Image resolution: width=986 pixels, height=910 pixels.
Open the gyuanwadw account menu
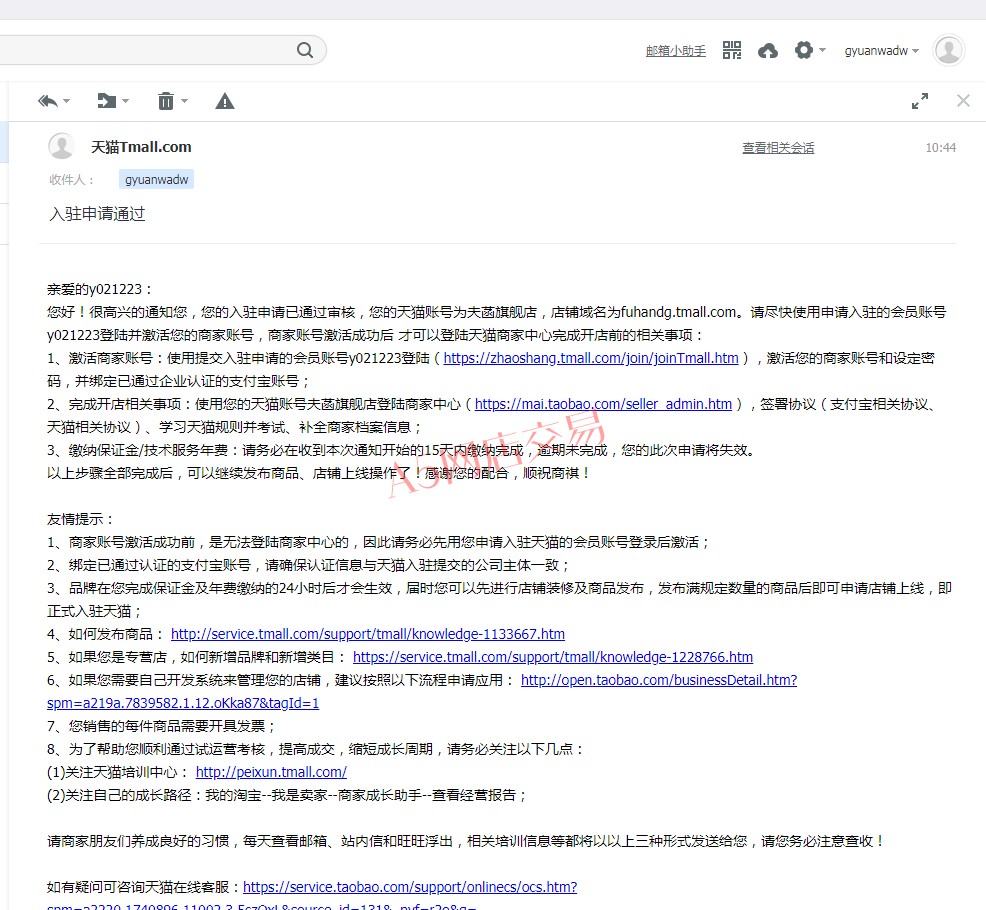pos(881,51)
